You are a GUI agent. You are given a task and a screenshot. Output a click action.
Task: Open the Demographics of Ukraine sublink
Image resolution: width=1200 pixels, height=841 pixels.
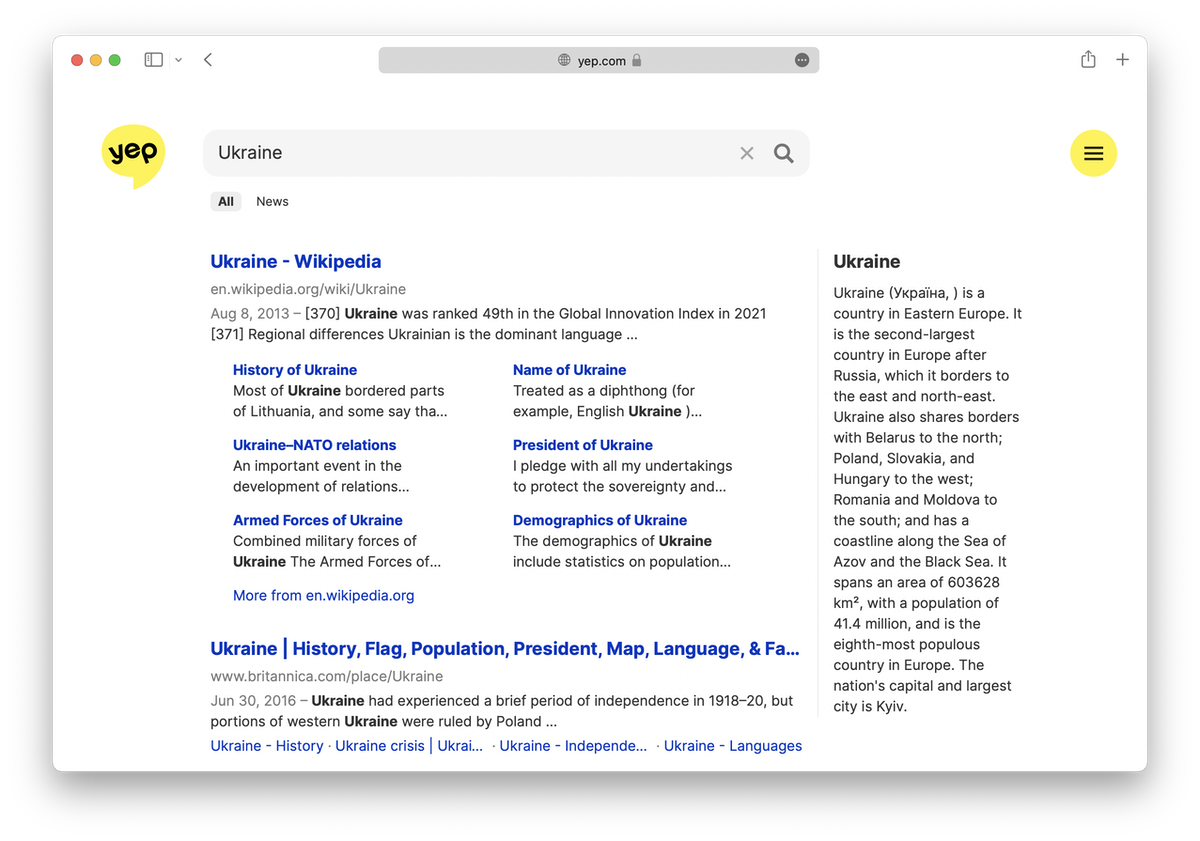600,520
